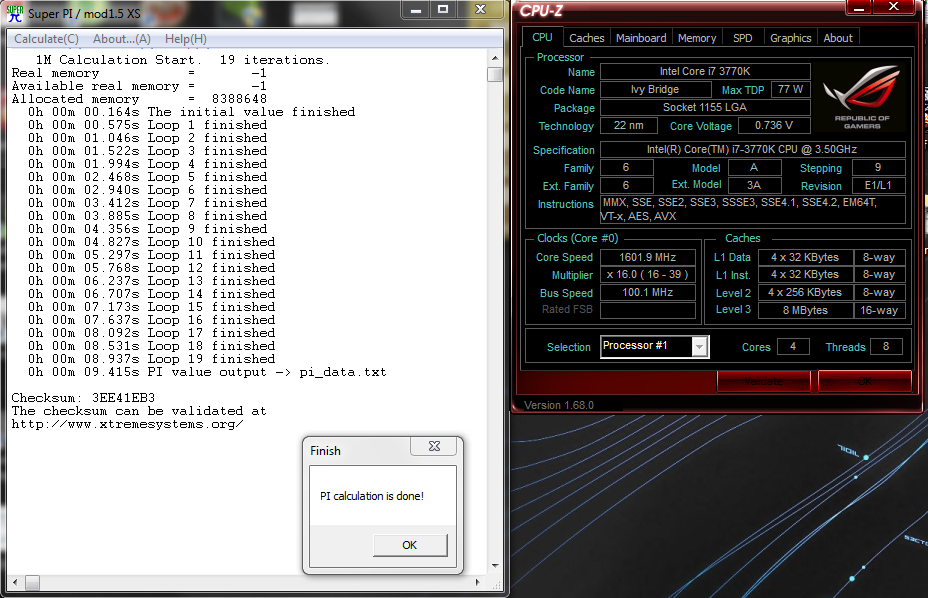Switch to the Mainboard tab
Screen dimensions: 928x598
click(x=641, y=38)
